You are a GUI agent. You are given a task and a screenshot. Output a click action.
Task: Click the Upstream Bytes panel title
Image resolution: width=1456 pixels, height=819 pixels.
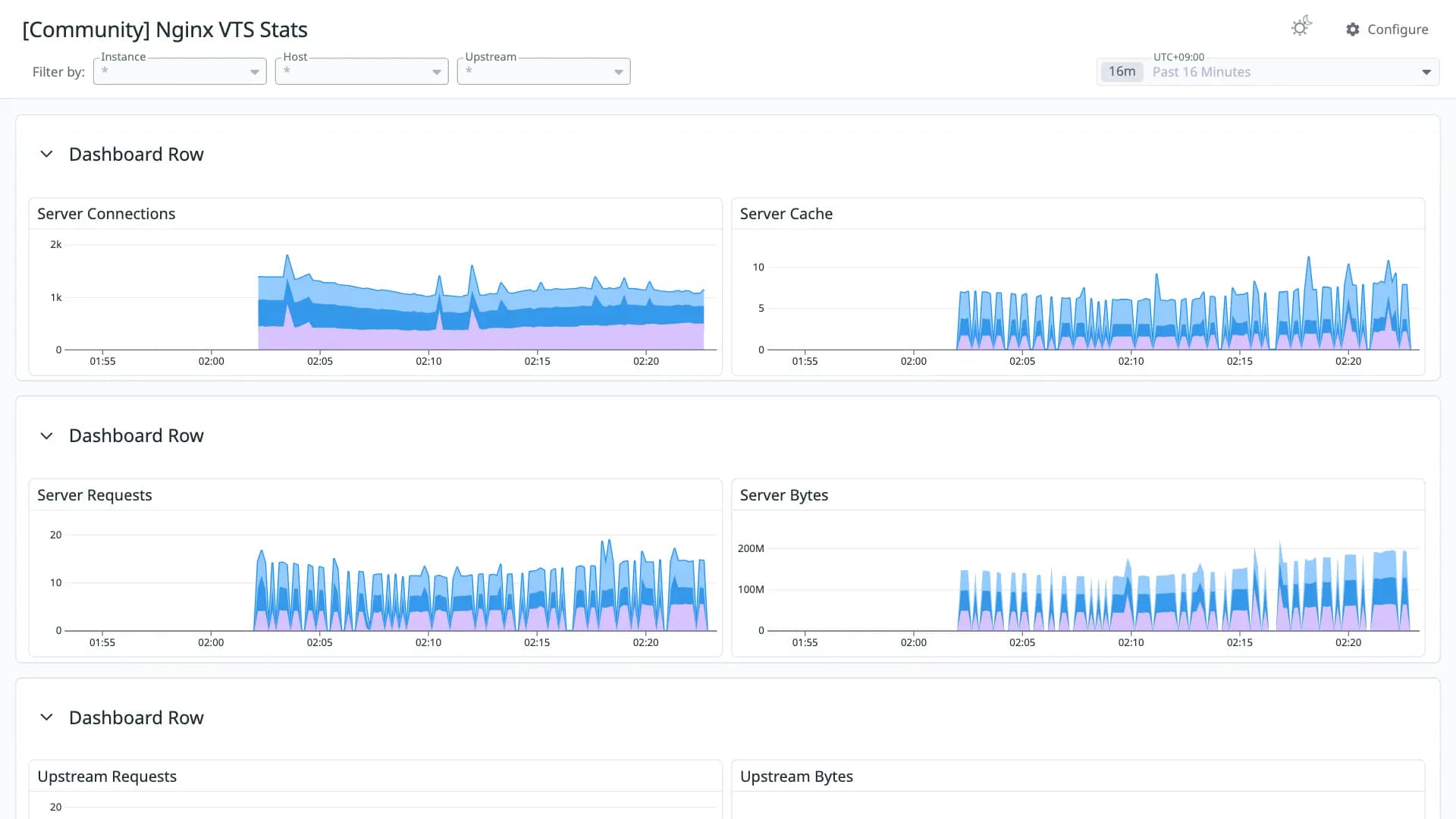coord(796,777)
